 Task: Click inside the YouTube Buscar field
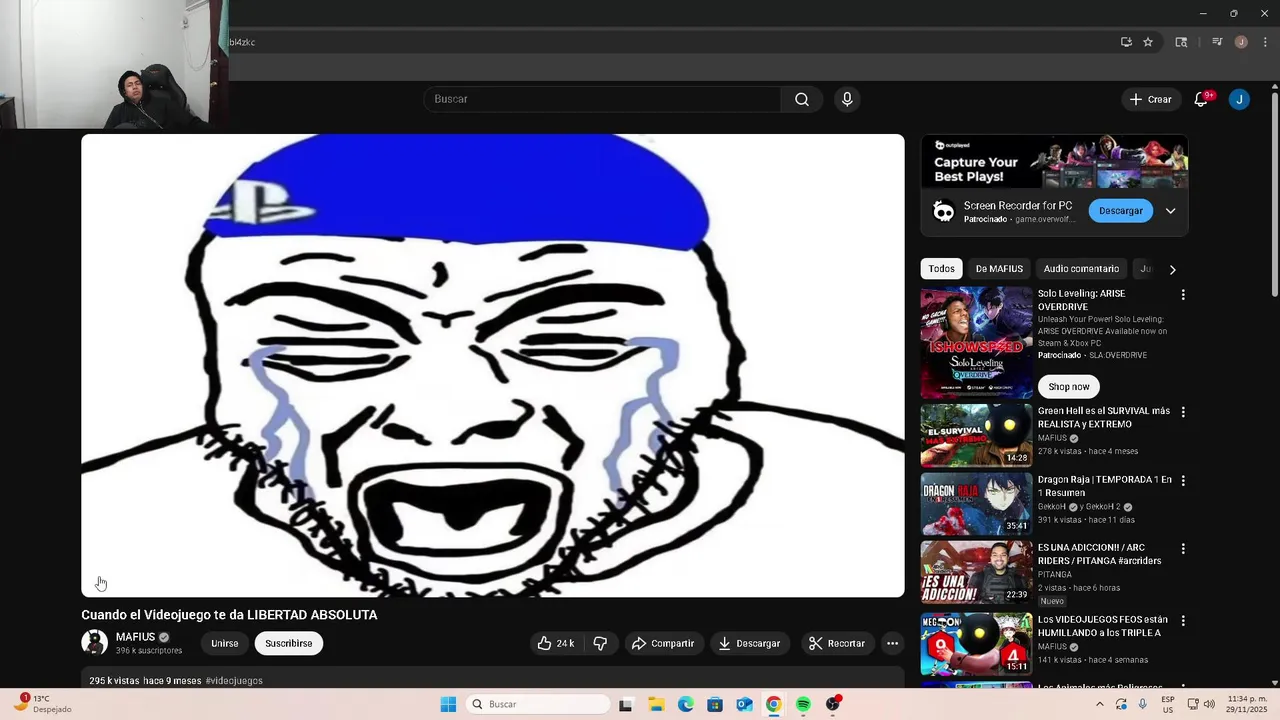[x=602, y=99]
